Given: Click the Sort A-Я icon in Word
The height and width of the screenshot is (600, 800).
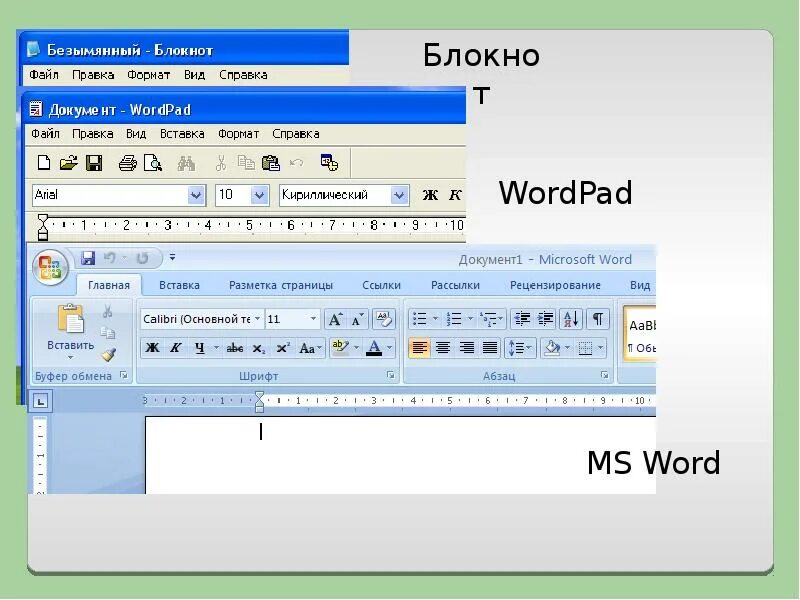Looking at the screenshot, I should [571, 319].
